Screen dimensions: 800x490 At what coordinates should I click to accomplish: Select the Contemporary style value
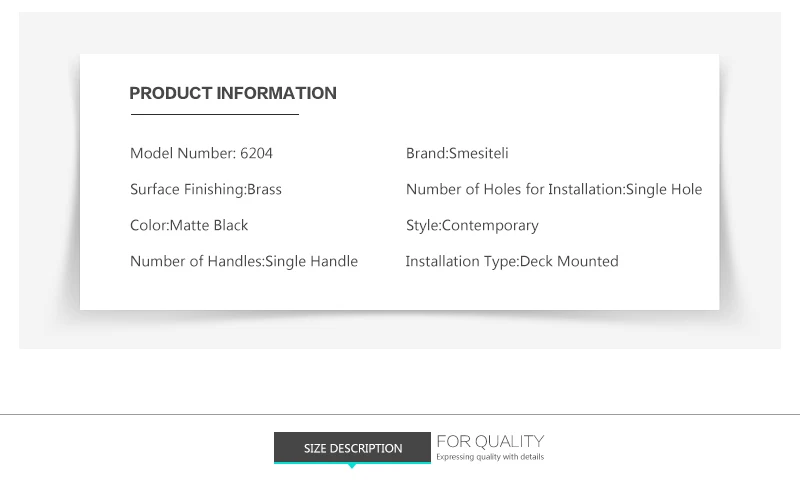click(490, 226)
